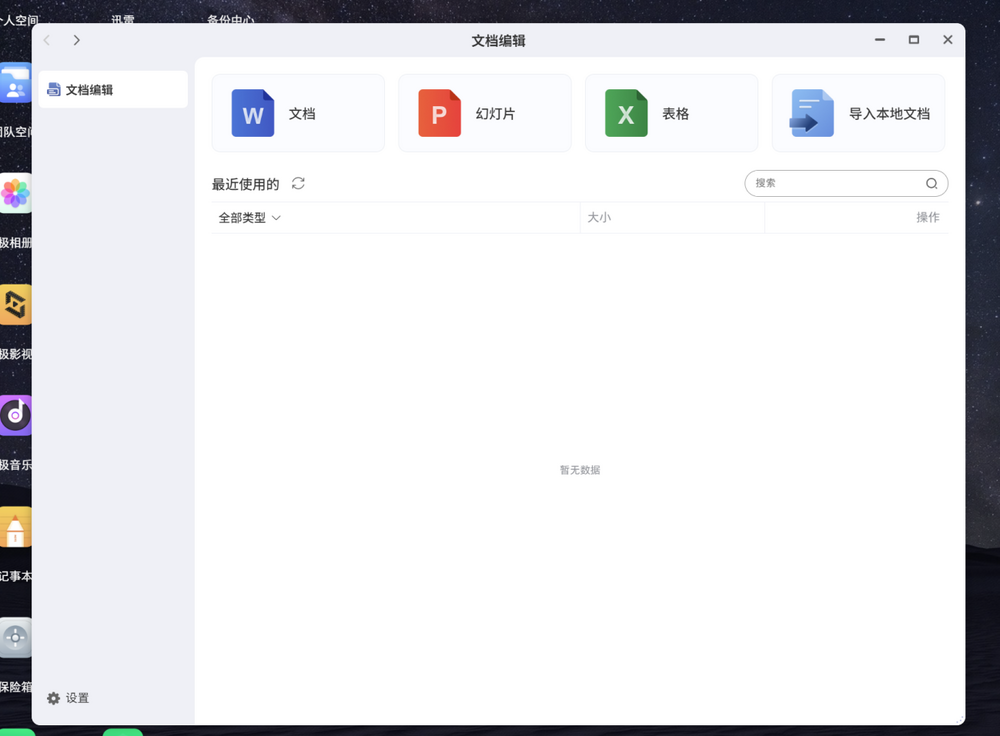The height and width of the screenshot is (736, 1000).
Task: Go back with the left arrow
Action: 47,40
